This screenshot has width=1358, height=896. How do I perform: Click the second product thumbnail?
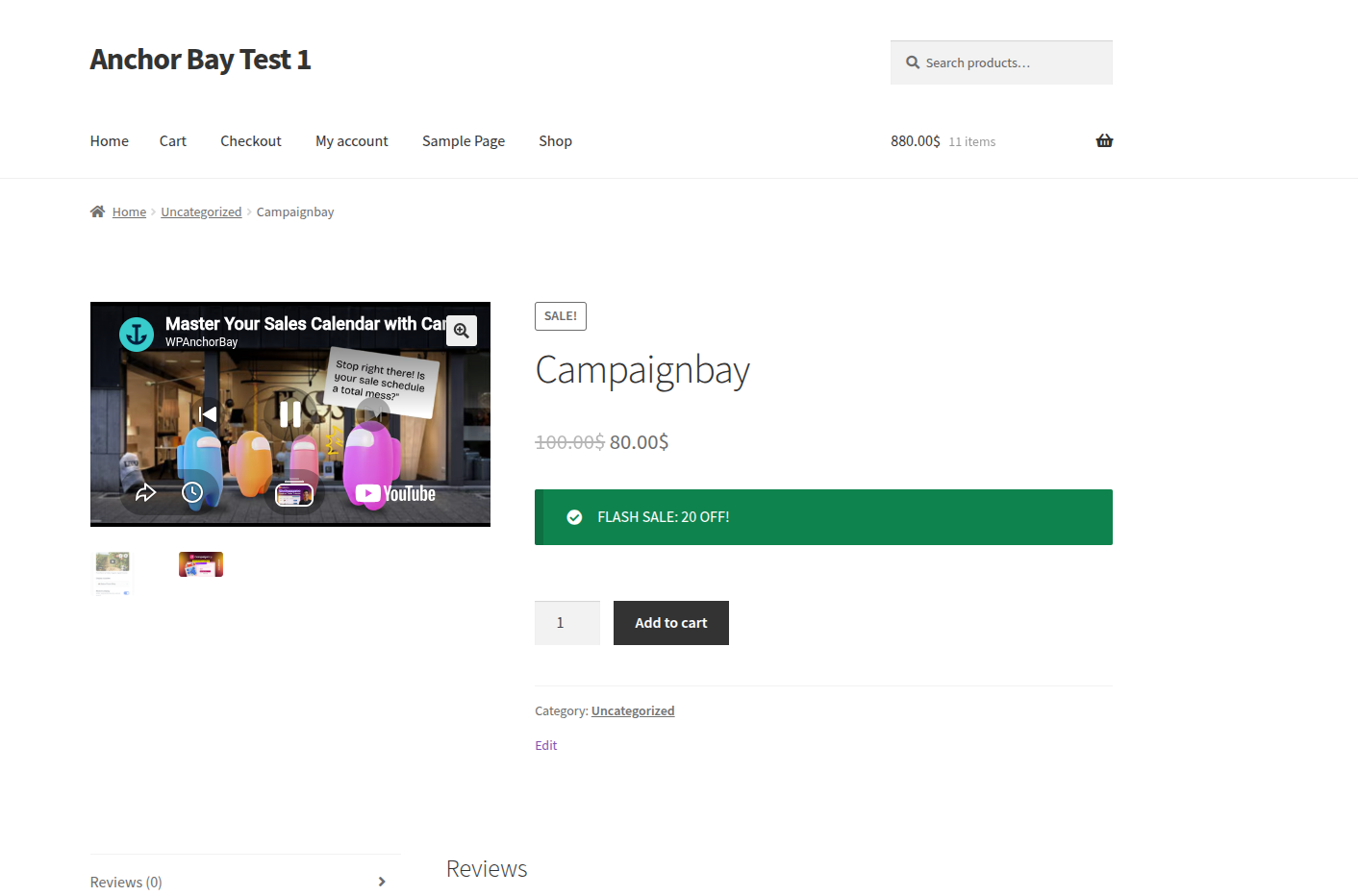coord(200,564)
